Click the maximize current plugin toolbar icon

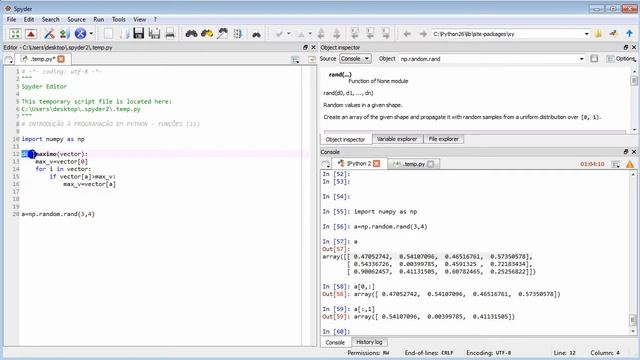pos(15,33)
